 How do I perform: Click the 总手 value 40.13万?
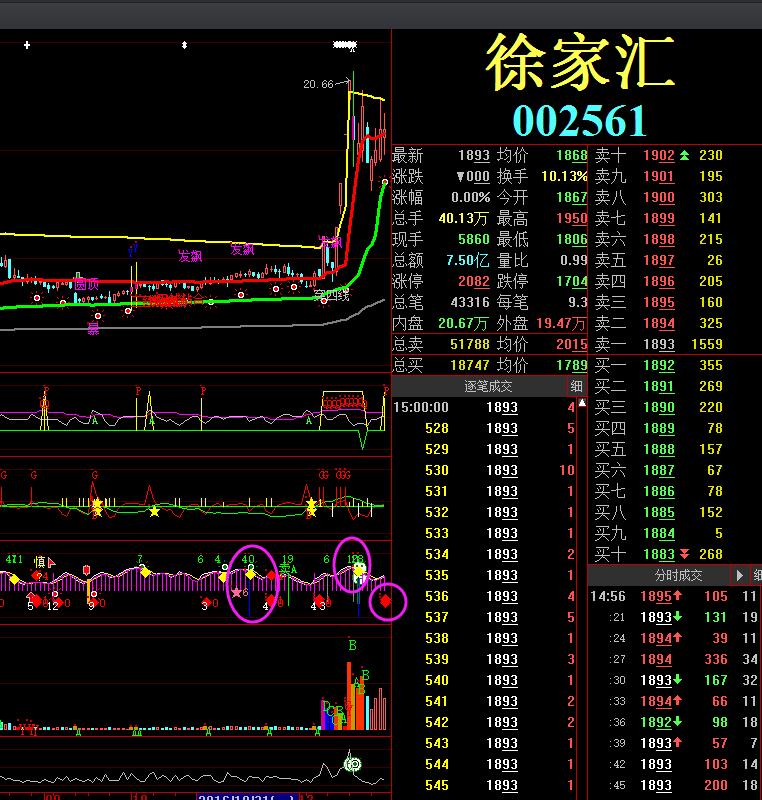coord(464,218)
